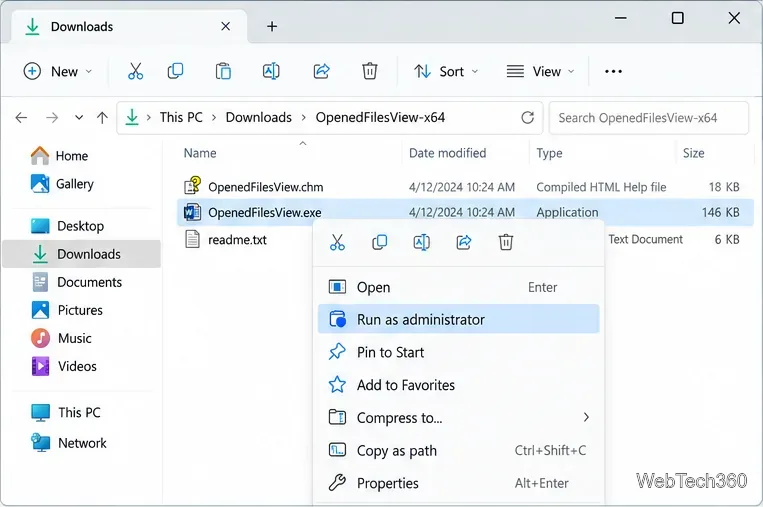Click the Copy icon in the top toolbar

175,72
